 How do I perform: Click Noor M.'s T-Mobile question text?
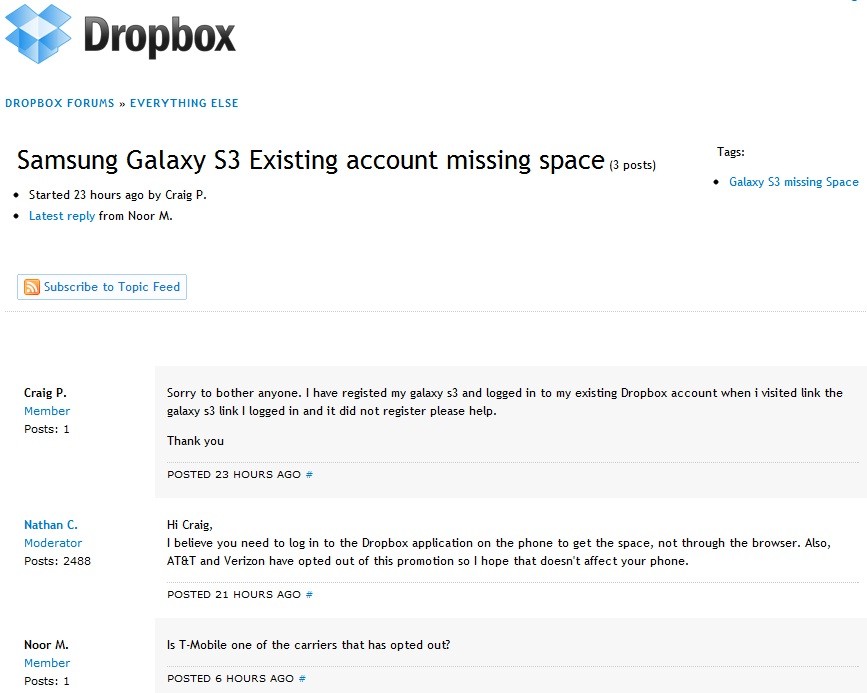tap(309, 645)
